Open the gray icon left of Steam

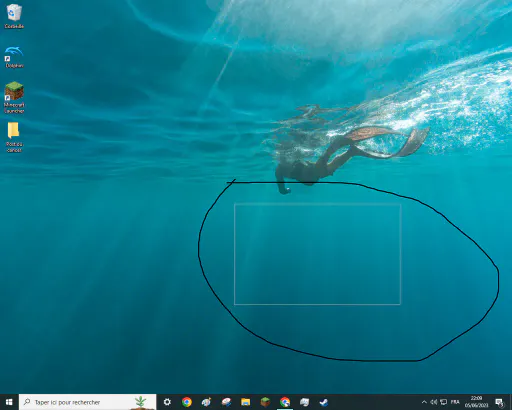tap(304, 402)
